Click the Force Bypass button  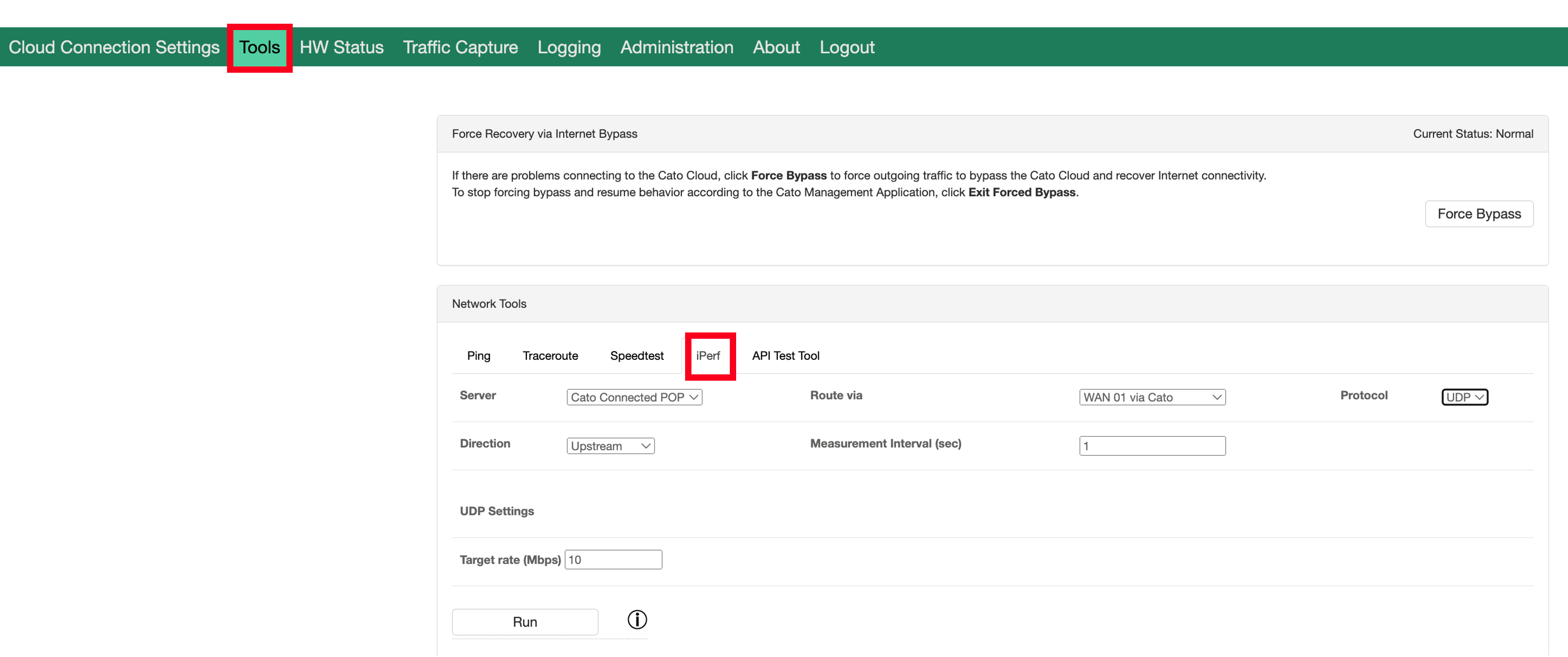(1479, 213)
